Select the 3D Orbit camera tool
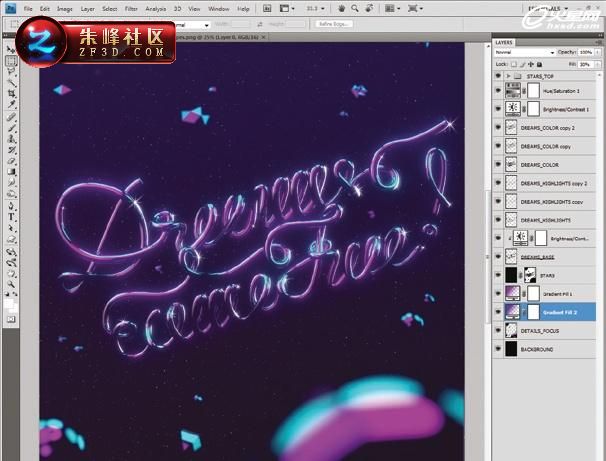This screenshot has width=606, height=461. click(11, 263)
